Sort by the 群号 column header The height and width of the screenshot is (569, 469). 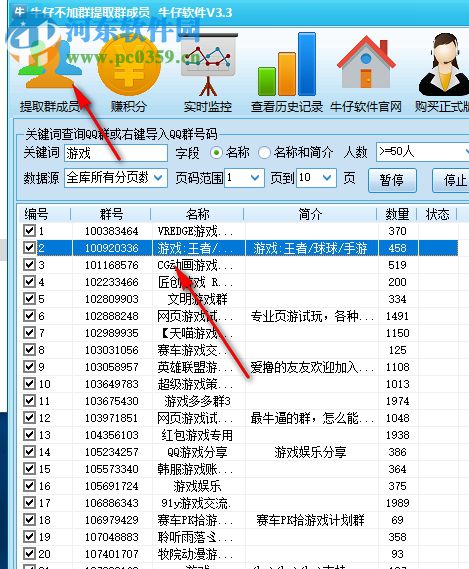(x=111, y=214)
